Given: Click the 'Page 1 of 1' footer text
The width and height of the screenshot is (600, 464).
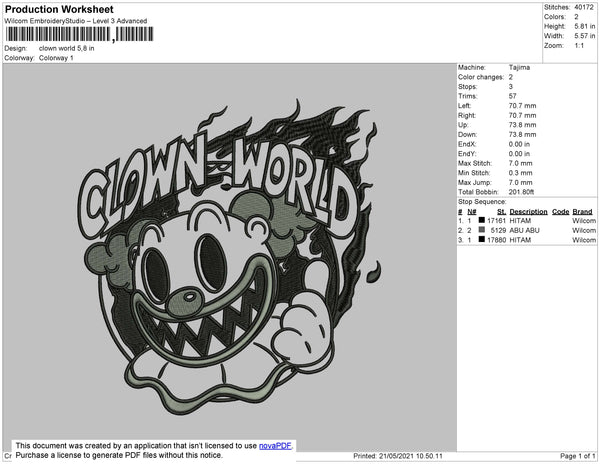Looking at the screenshot, I should point(578,456).
